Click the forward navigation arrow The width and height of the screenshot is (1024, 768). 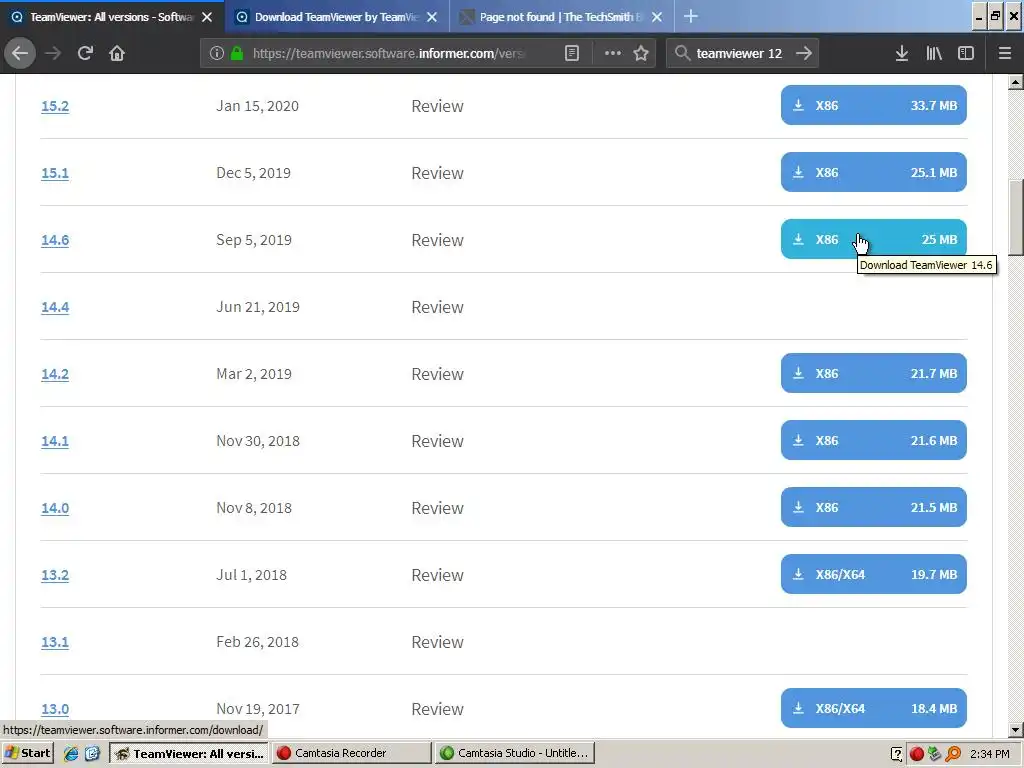tap(53, 53)
